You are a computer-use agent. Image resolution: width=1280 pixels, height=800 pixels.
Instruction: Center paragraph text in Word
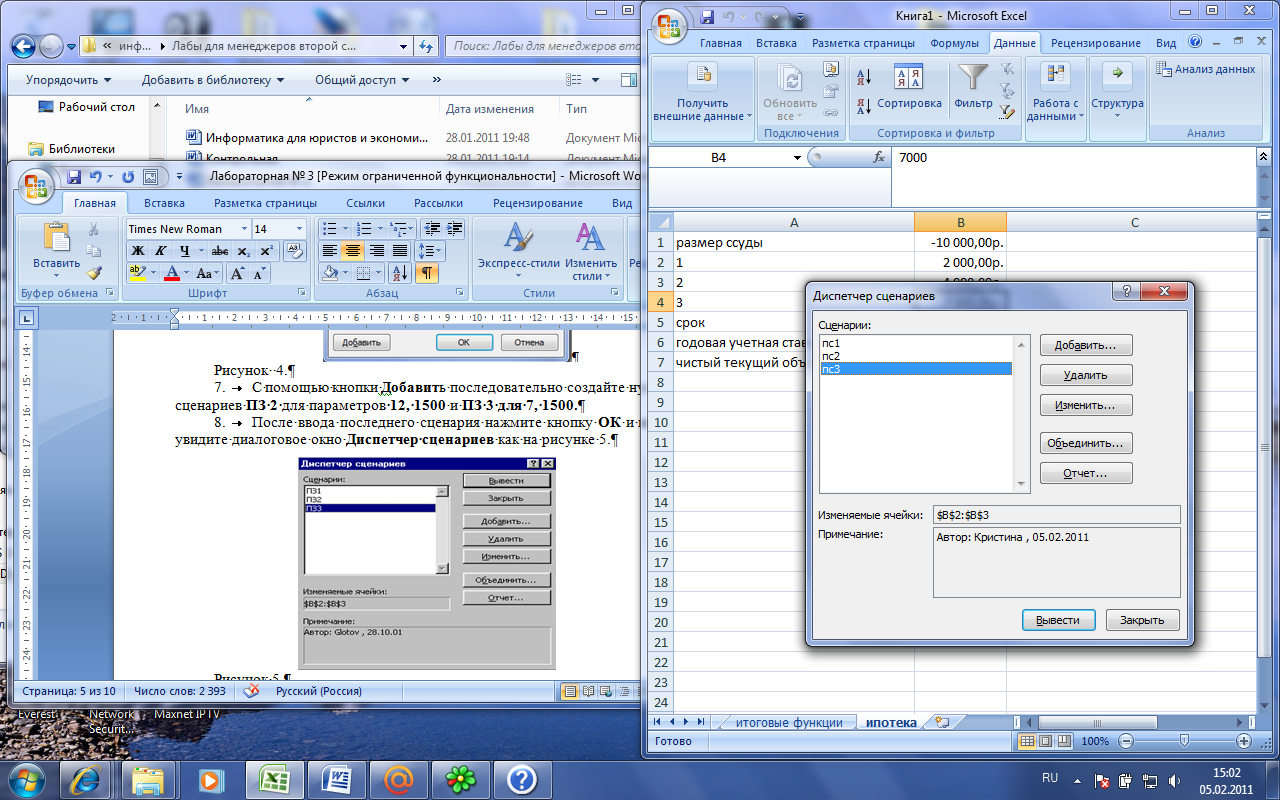[x=353, y=251]
